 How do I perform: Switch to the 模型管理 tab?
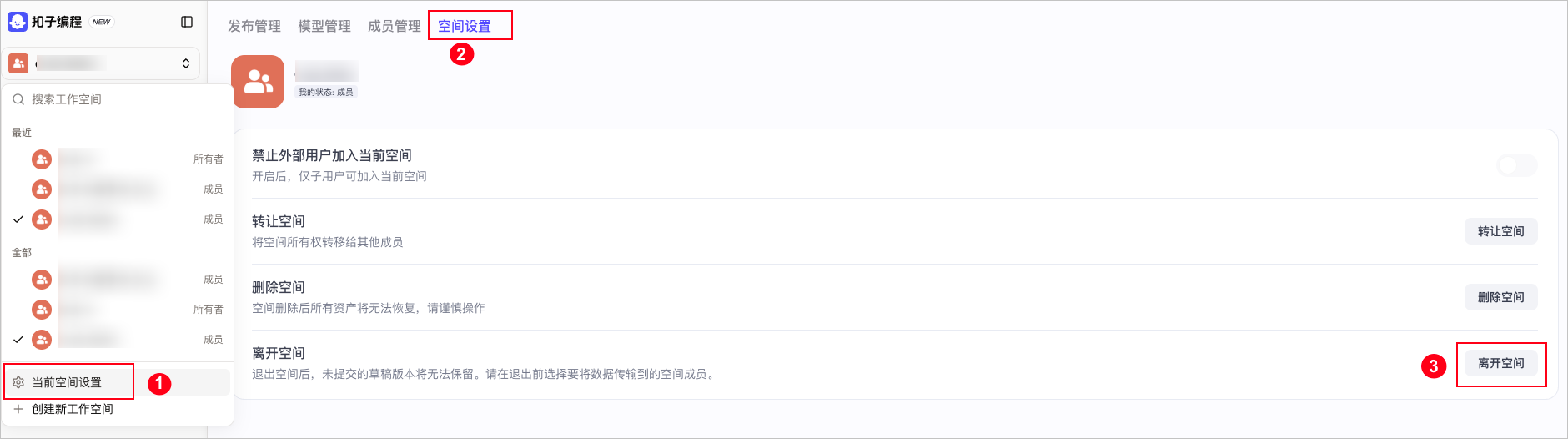click(324, 26)
